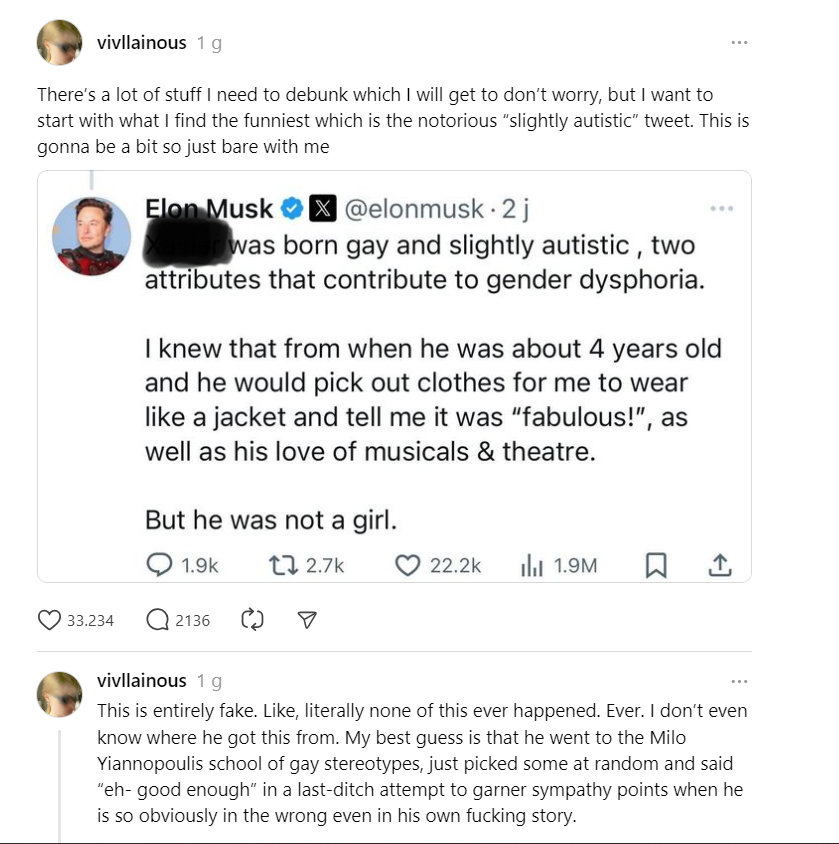
Task: Click the upload share icon in the tweet screenshot
Action: (720, 565)
